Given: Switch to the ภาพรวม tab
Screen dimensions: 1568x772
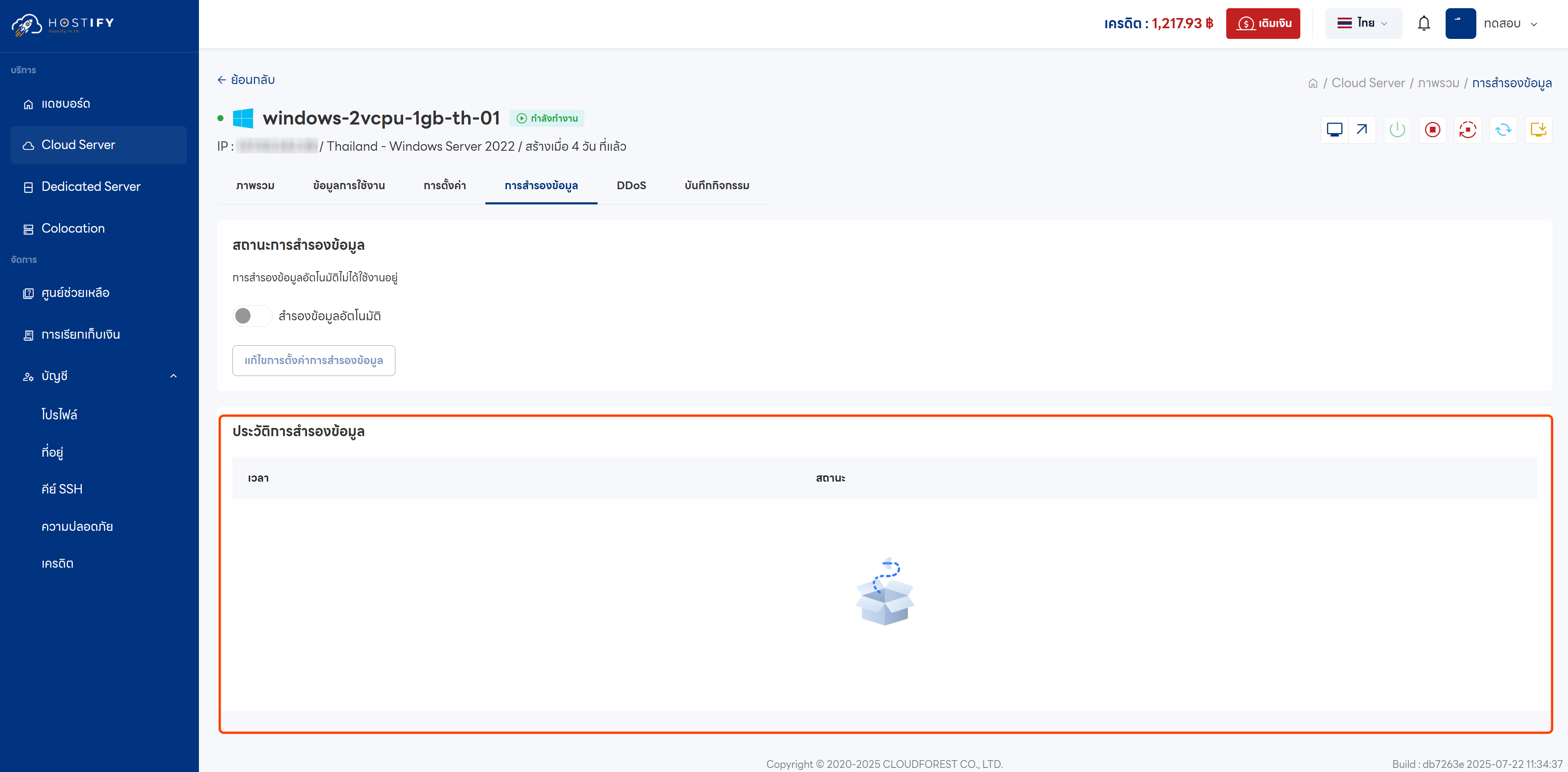Looking at the screenshot, I should [255, 185].
